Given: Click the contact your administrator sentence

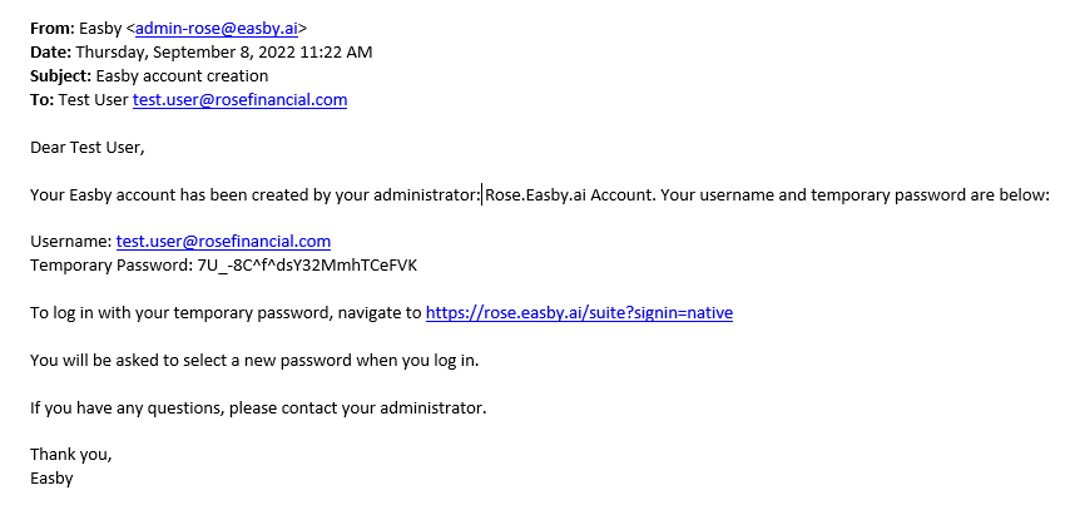Looking at the screenshot, I should [258, 408].
